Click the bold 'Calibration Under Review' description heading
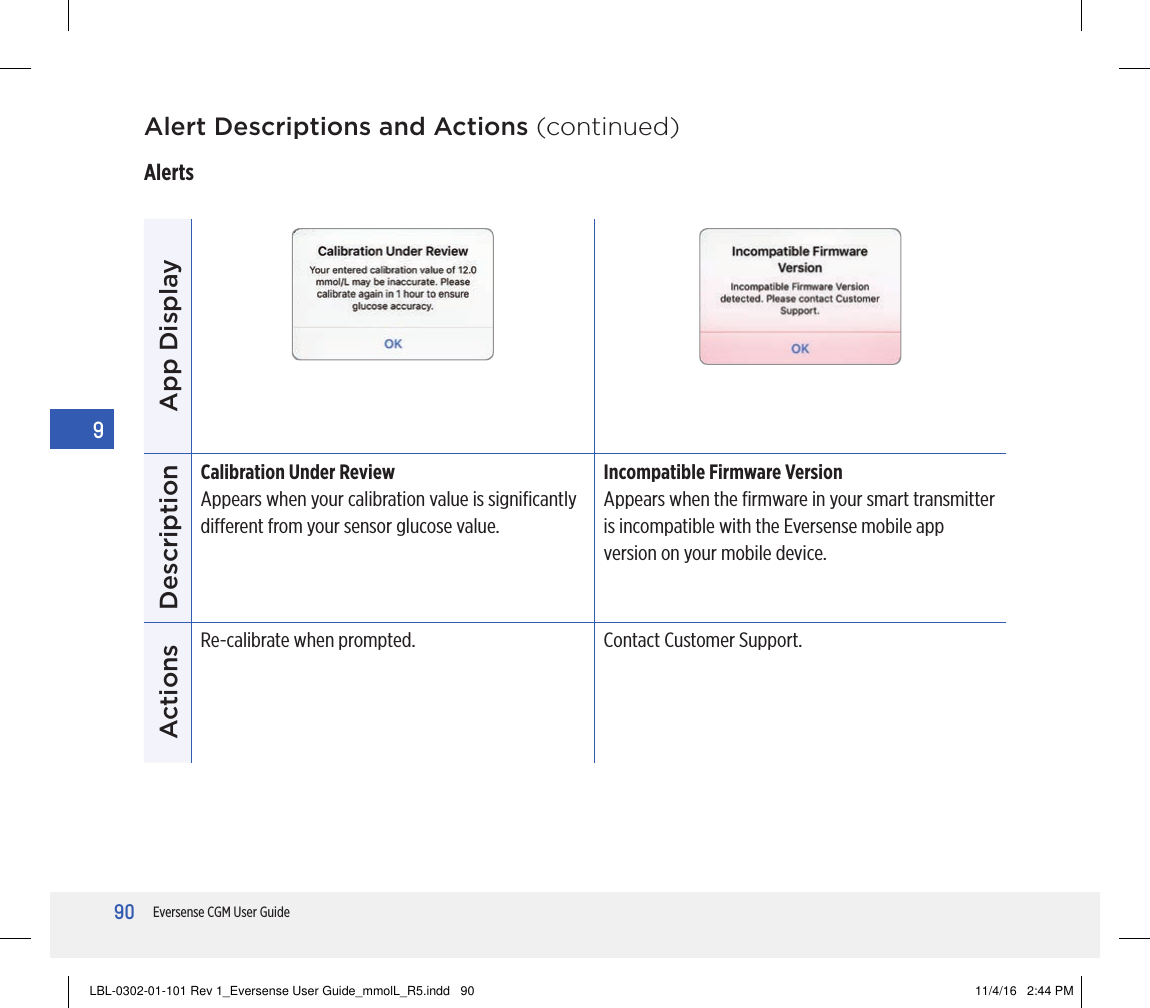 pos(297,472)
